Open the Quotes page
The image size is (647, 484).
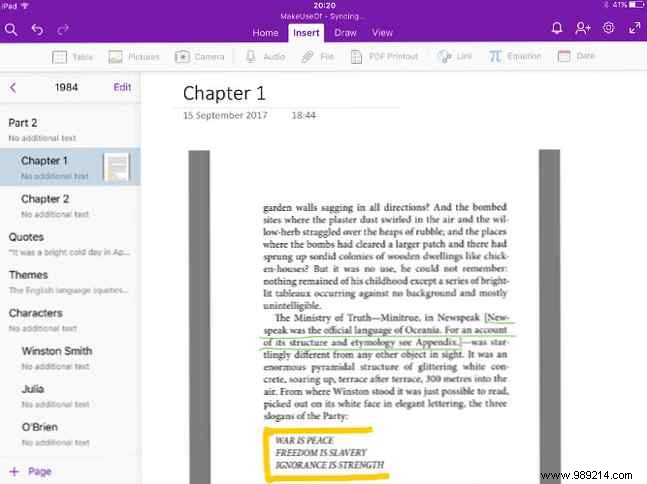70,243
